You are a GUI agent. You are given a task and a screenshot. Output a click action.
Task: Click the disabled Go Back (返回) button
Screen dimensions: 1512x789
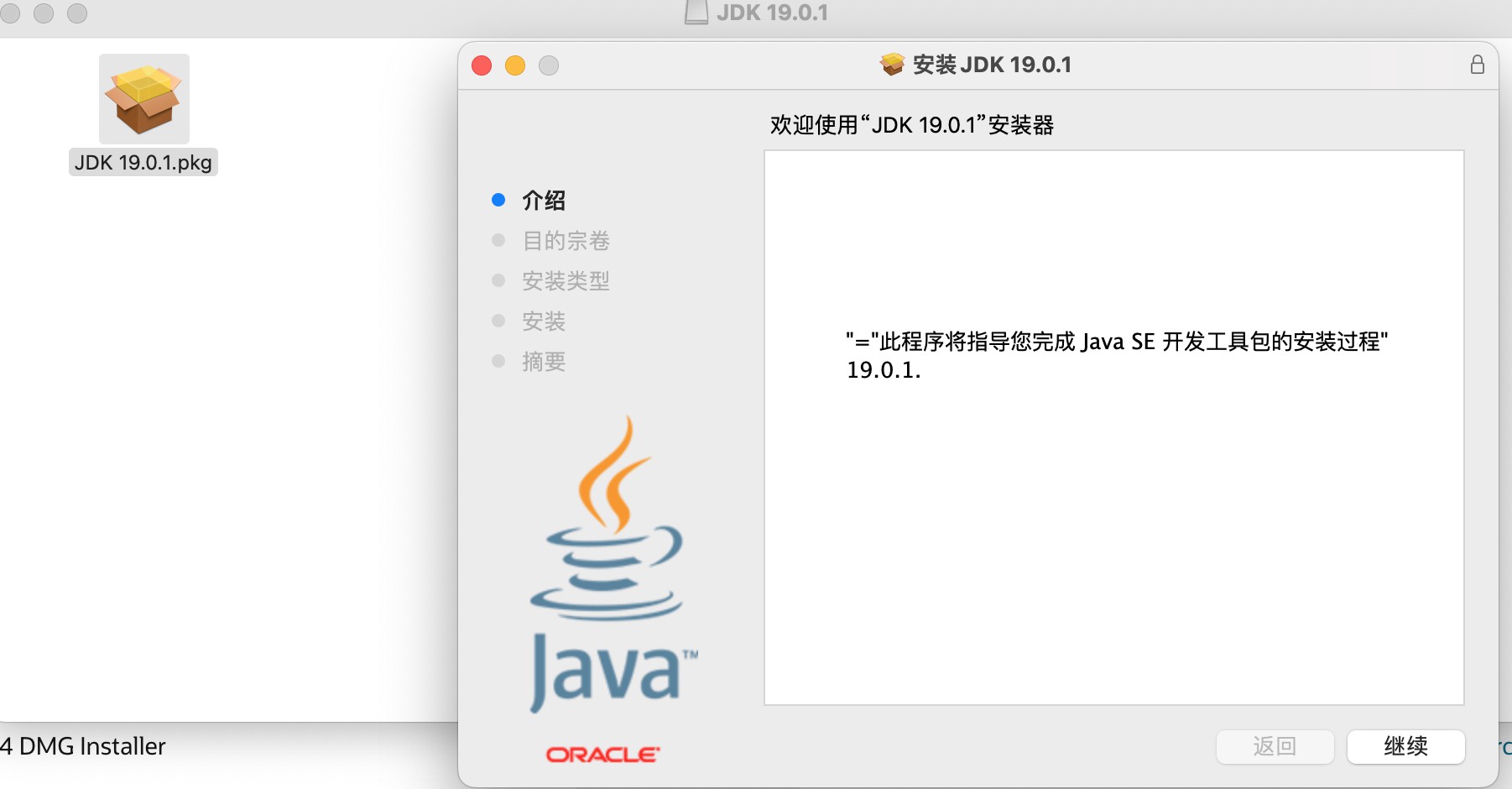(x=1275, y=746)
